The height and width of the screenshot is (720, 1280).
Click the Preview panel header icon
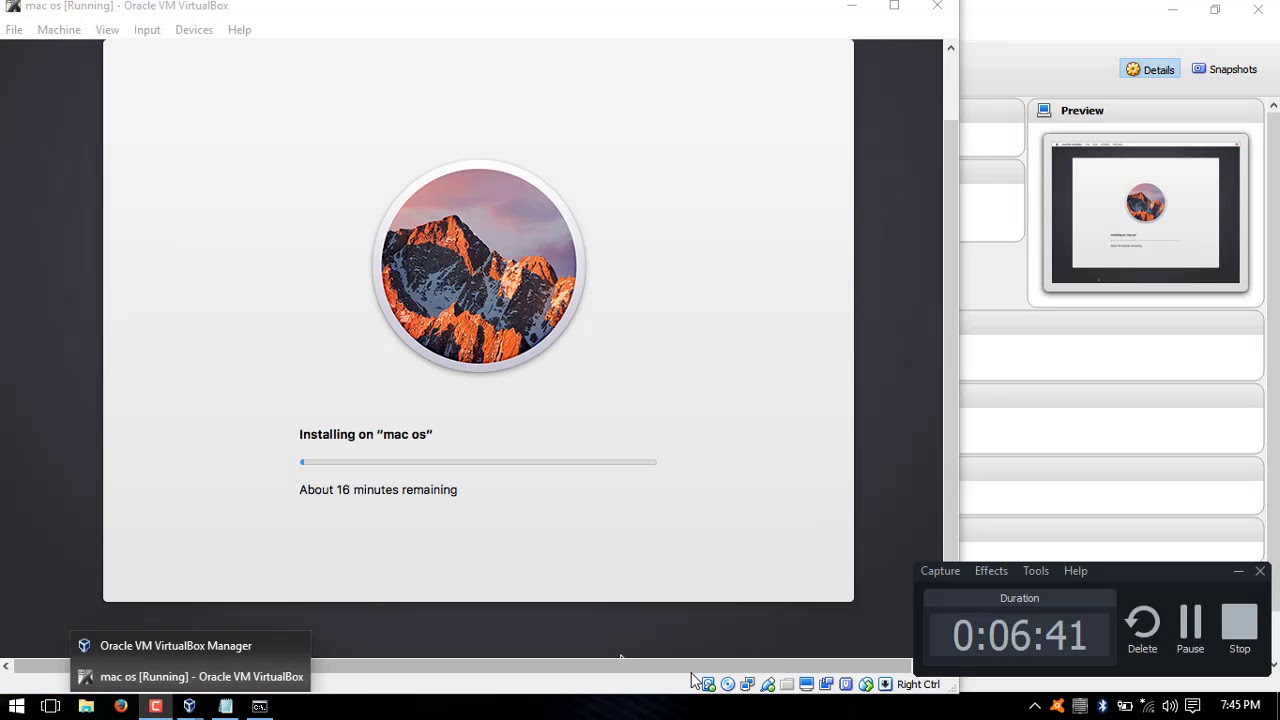(1044, 110)
